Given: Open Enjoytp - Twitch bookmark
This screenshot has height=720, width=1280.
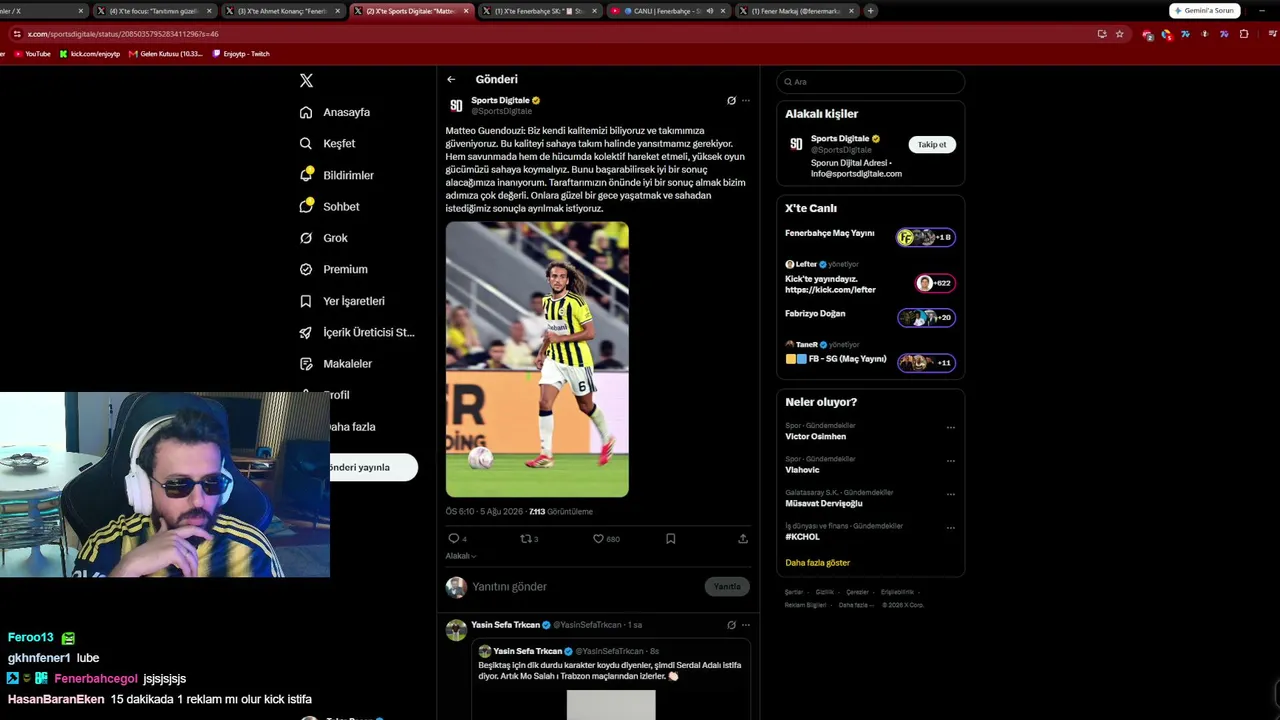Looking at the screenshot, I should pyautogui.click(x=241, y=54).
